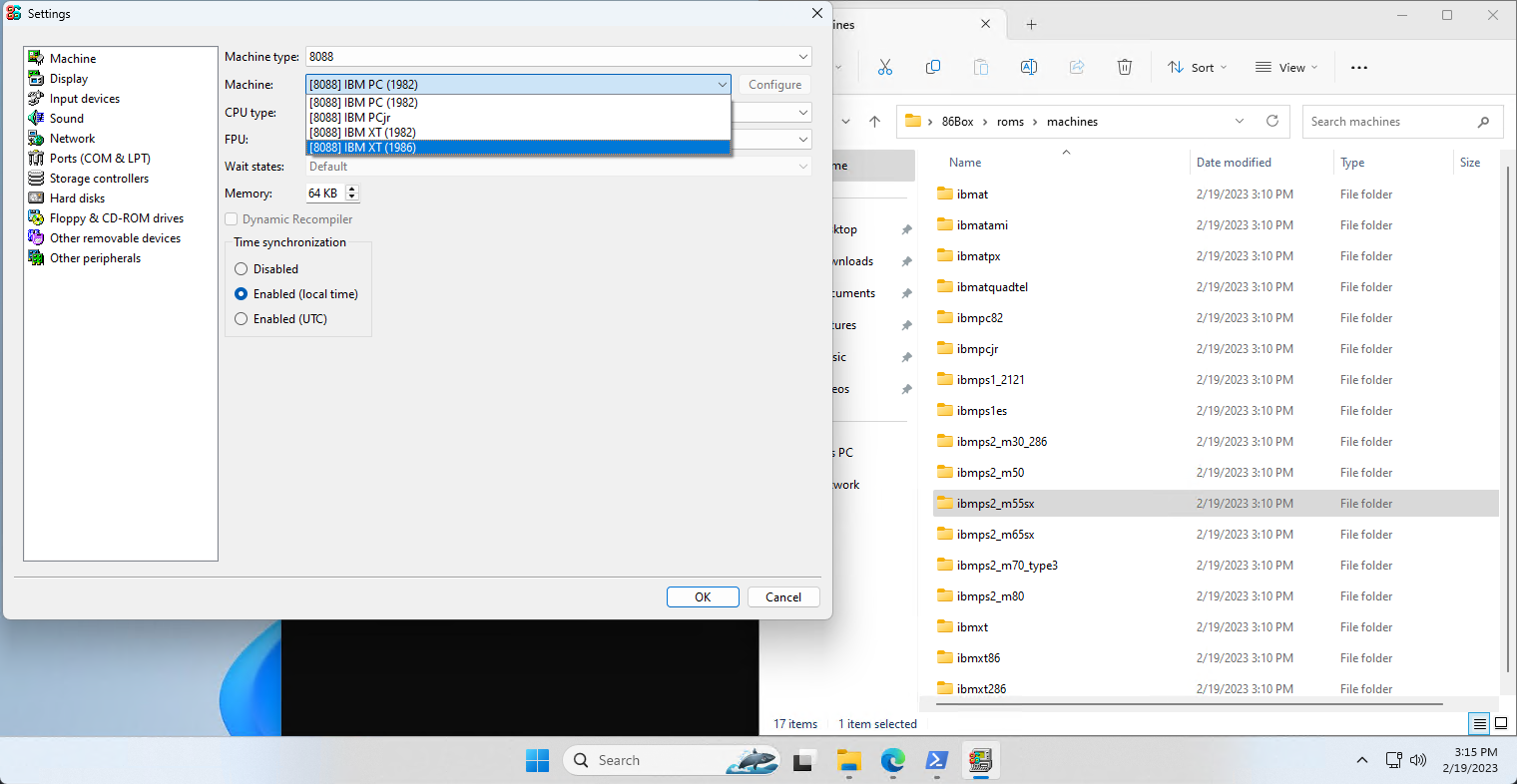Open Input devices settings
This screenshot has width=1517, height=784.
click(84, 98)
